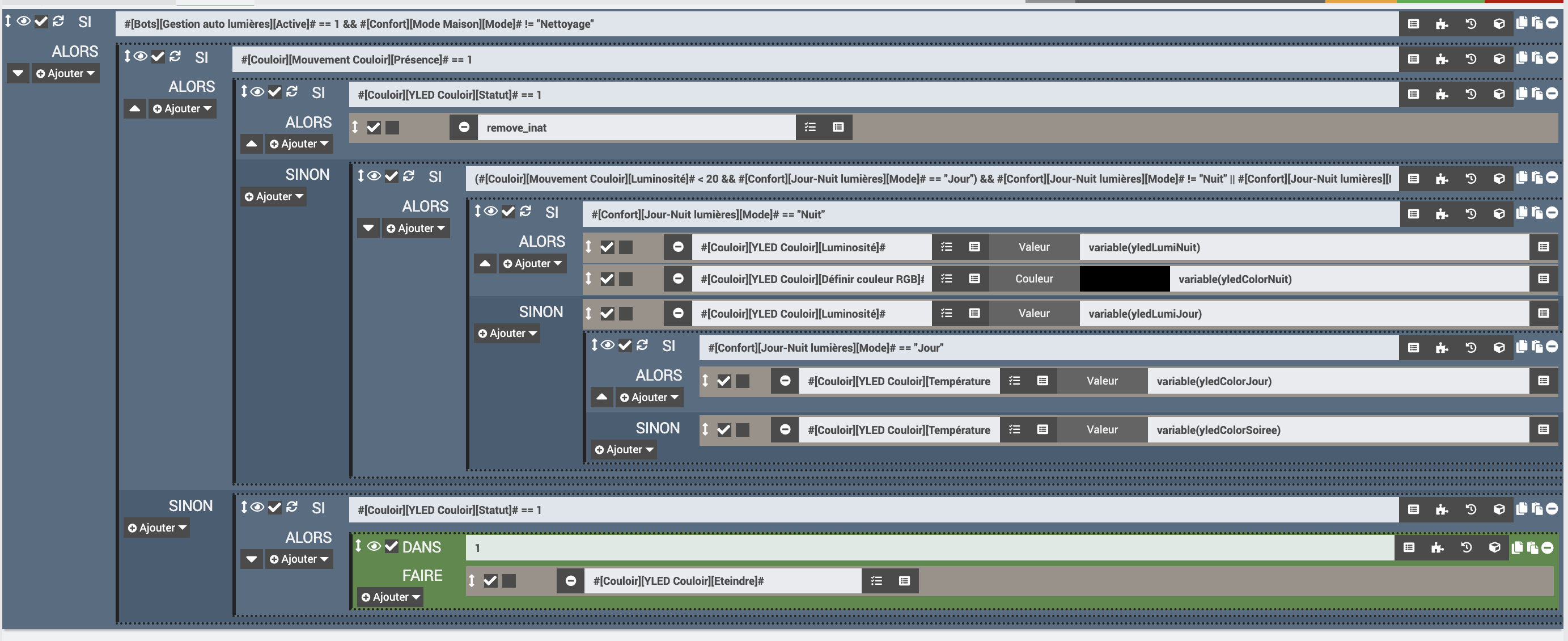Open the Ajouter dropdown under the first ALORS
The image size is (1568, 641).
[x=65, y=74]
